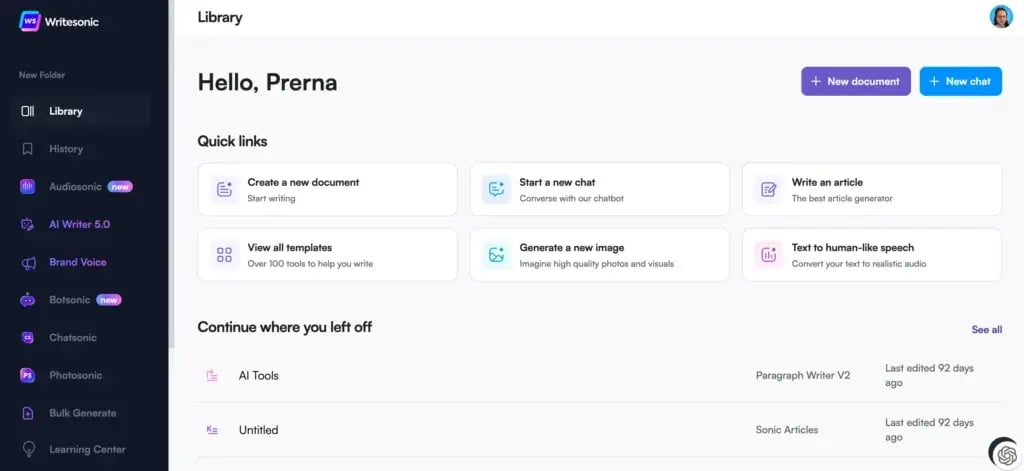Open AI Writer 5.0 menu item
Screen dimensions: 1024x471
pos(79,224)
